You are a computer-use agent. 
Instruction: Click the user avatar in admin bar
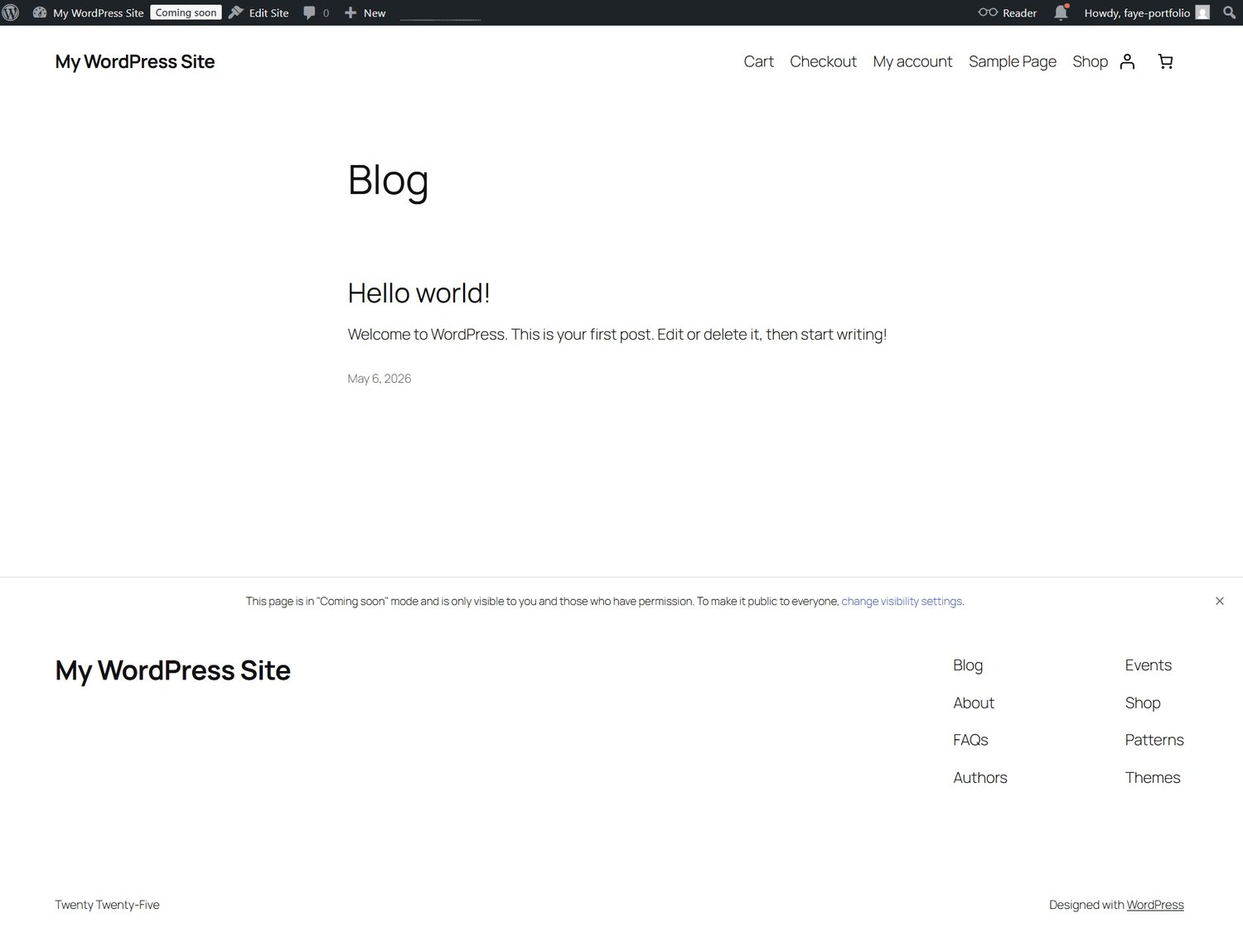click(1202, 12)
